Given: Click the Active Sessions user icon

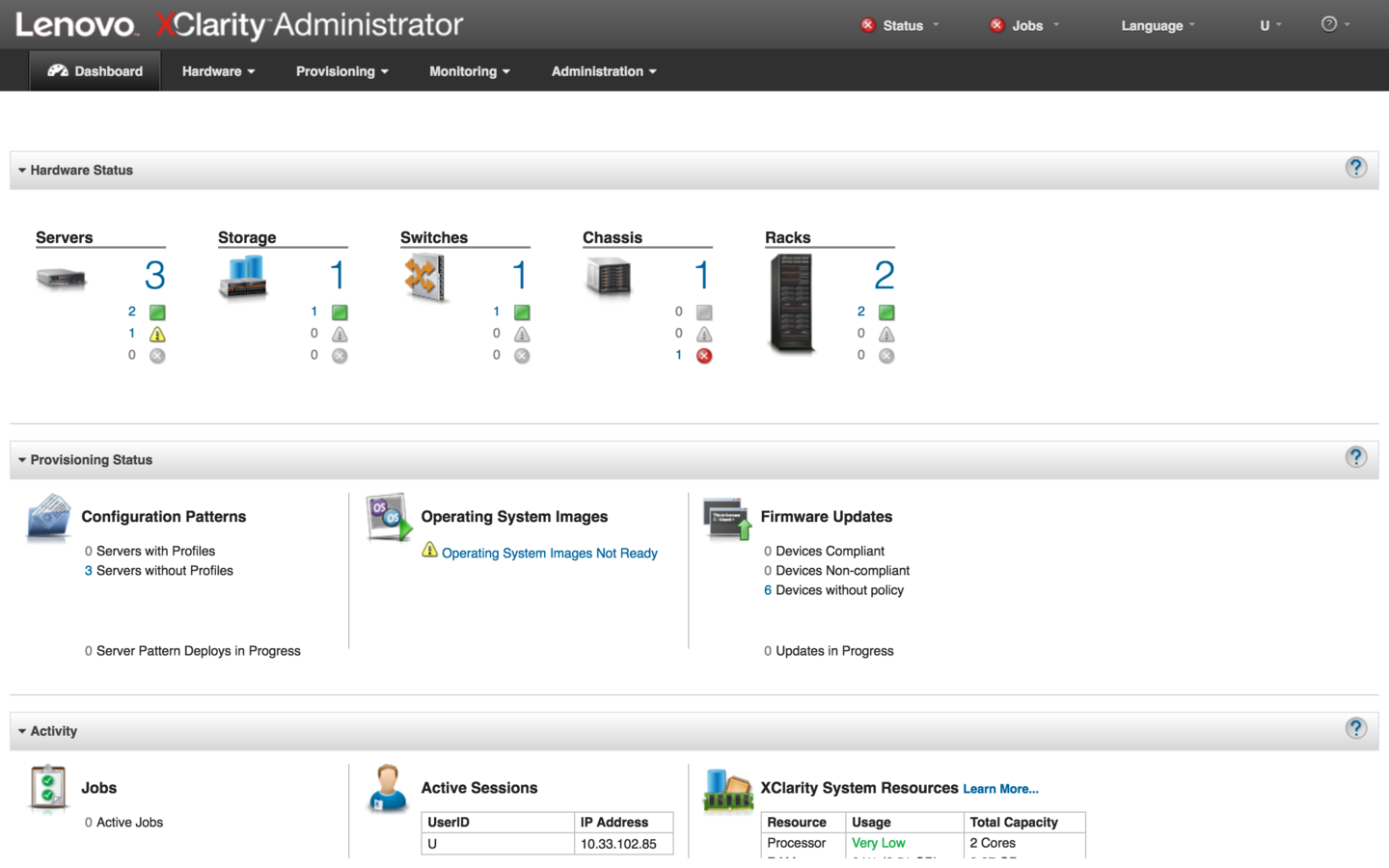Looking at the screenshot, I should (x=389, y=788).
